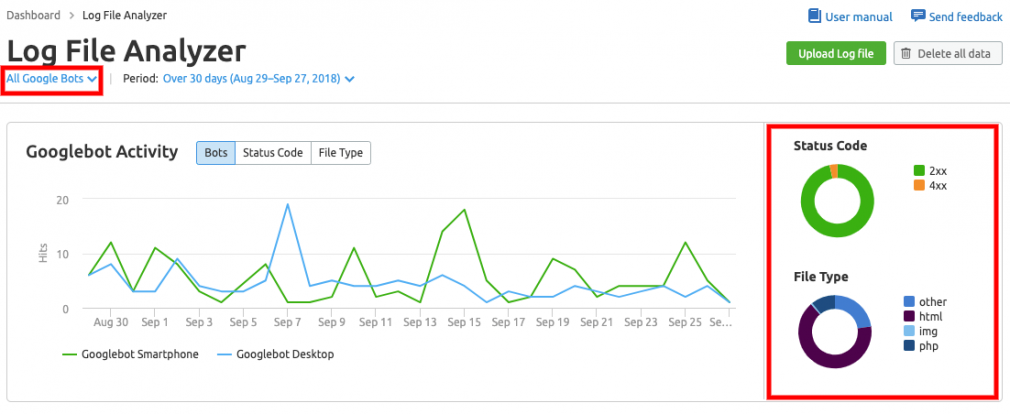Image resolution: width=1010 pixels, height=414 pixels.
Task: Click the Upload Log file button
Action: [836, 53]
